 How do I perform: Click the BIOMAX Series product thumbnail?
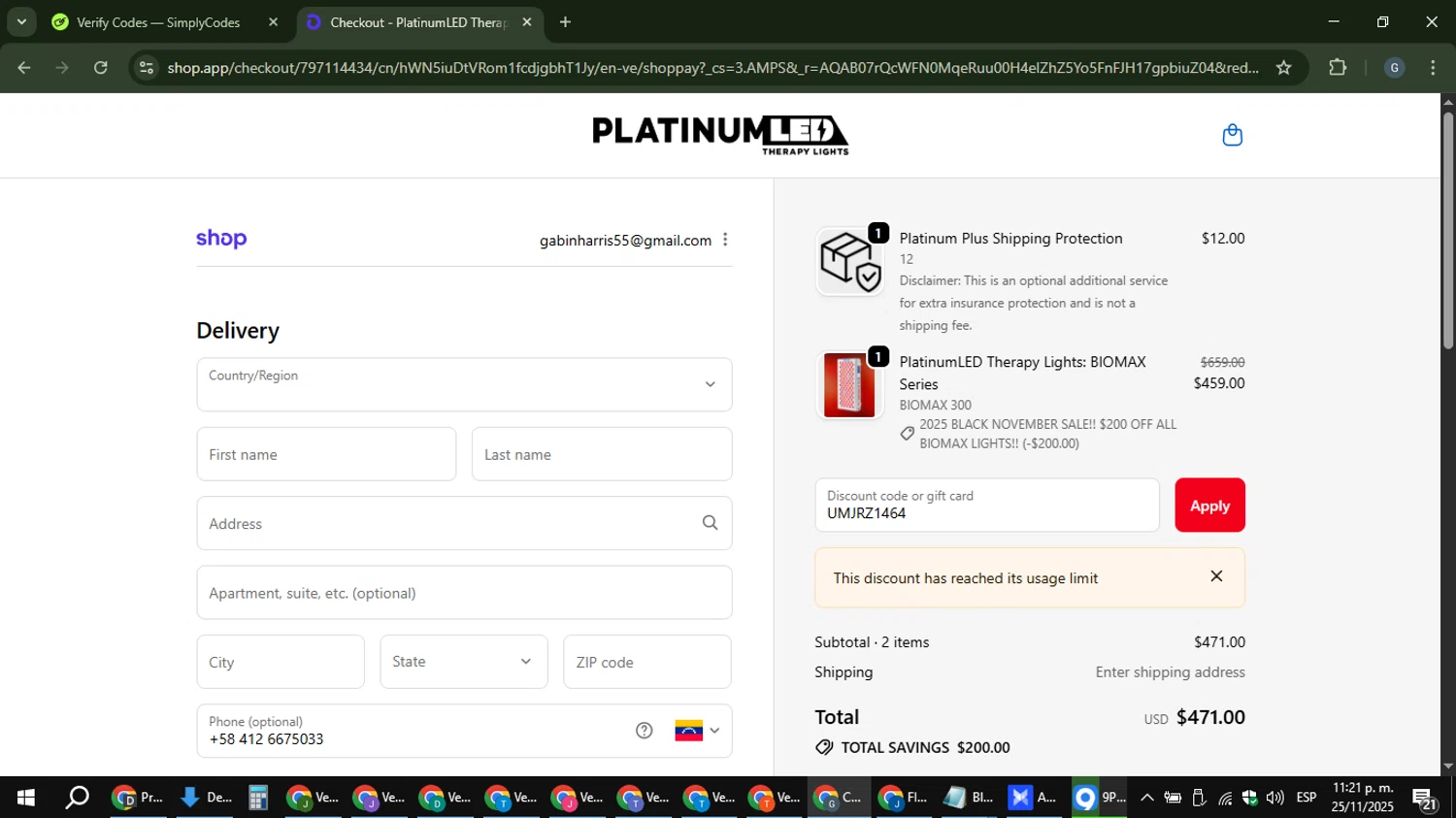click(848, 385)
